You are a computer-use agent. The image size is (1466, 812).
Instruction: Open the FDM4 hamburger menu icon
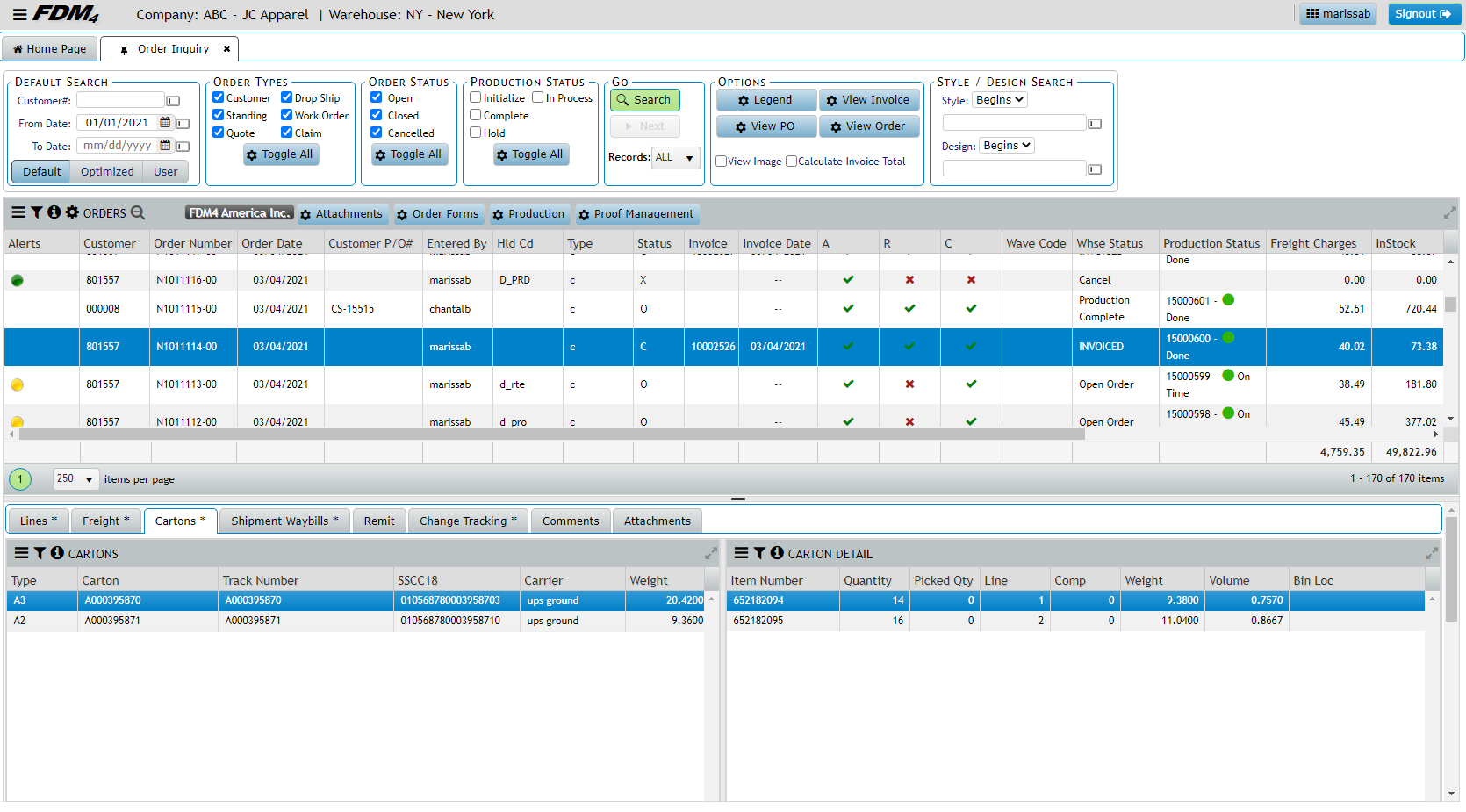tap(19, 14)
